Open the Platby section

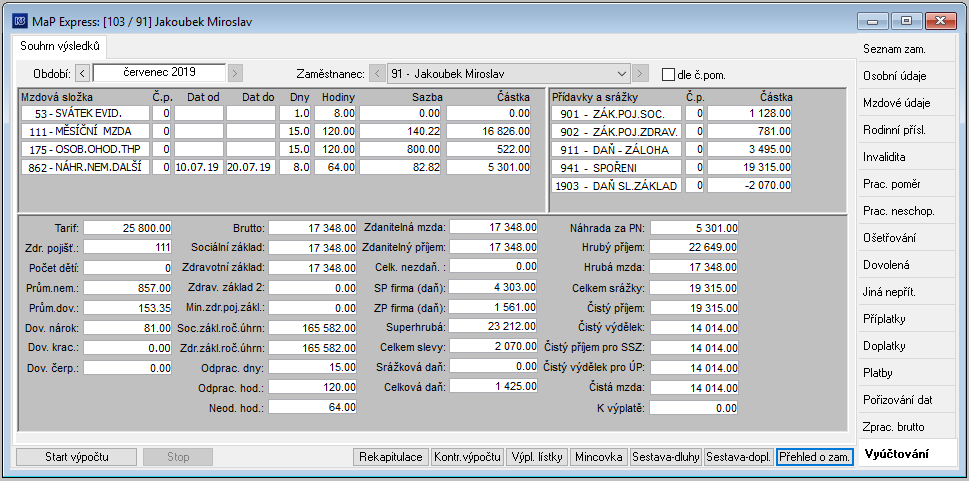click(x=907, y=373)
